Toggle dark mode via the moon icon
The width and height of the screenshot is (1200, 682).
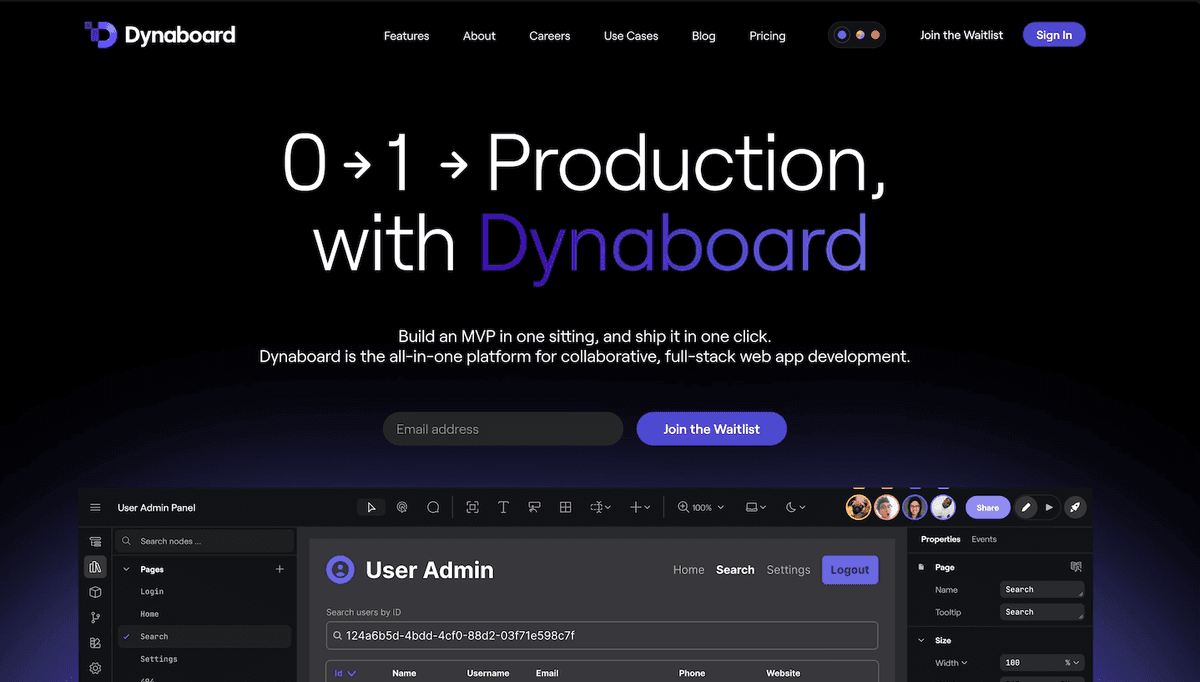click(791, 507)
